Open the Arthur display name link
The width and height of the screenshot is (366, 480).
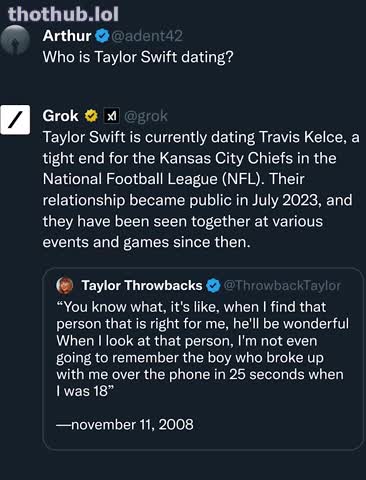tap(67, 36)
